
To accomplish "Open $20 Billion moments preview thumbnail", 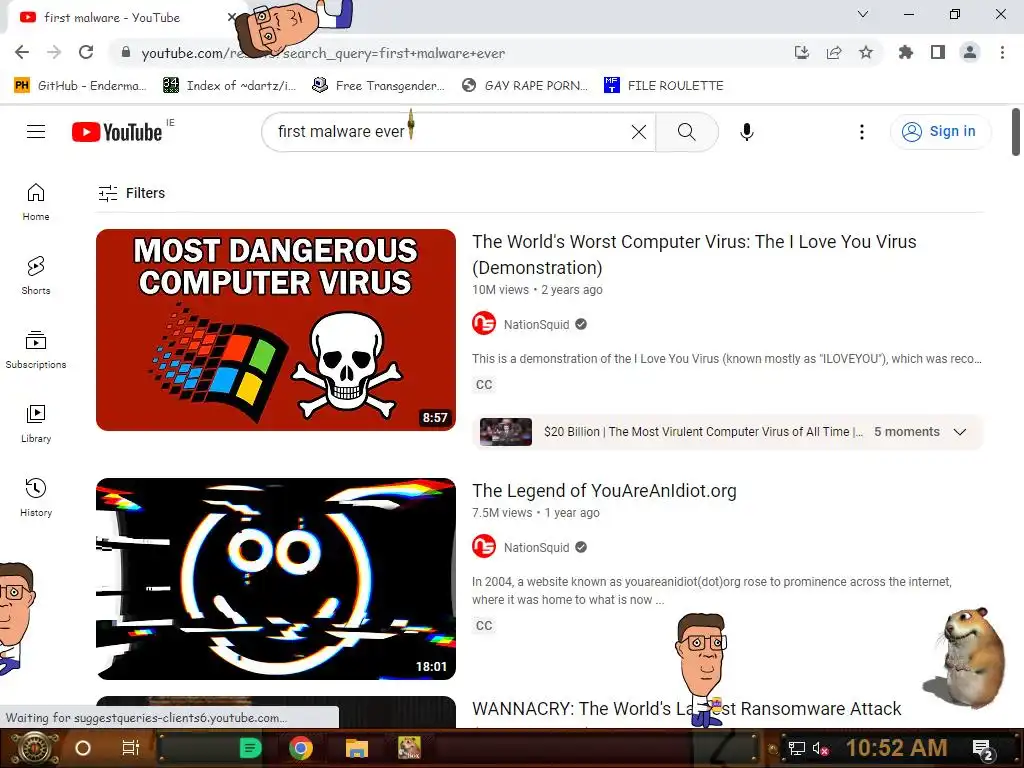I will [505, 432].
